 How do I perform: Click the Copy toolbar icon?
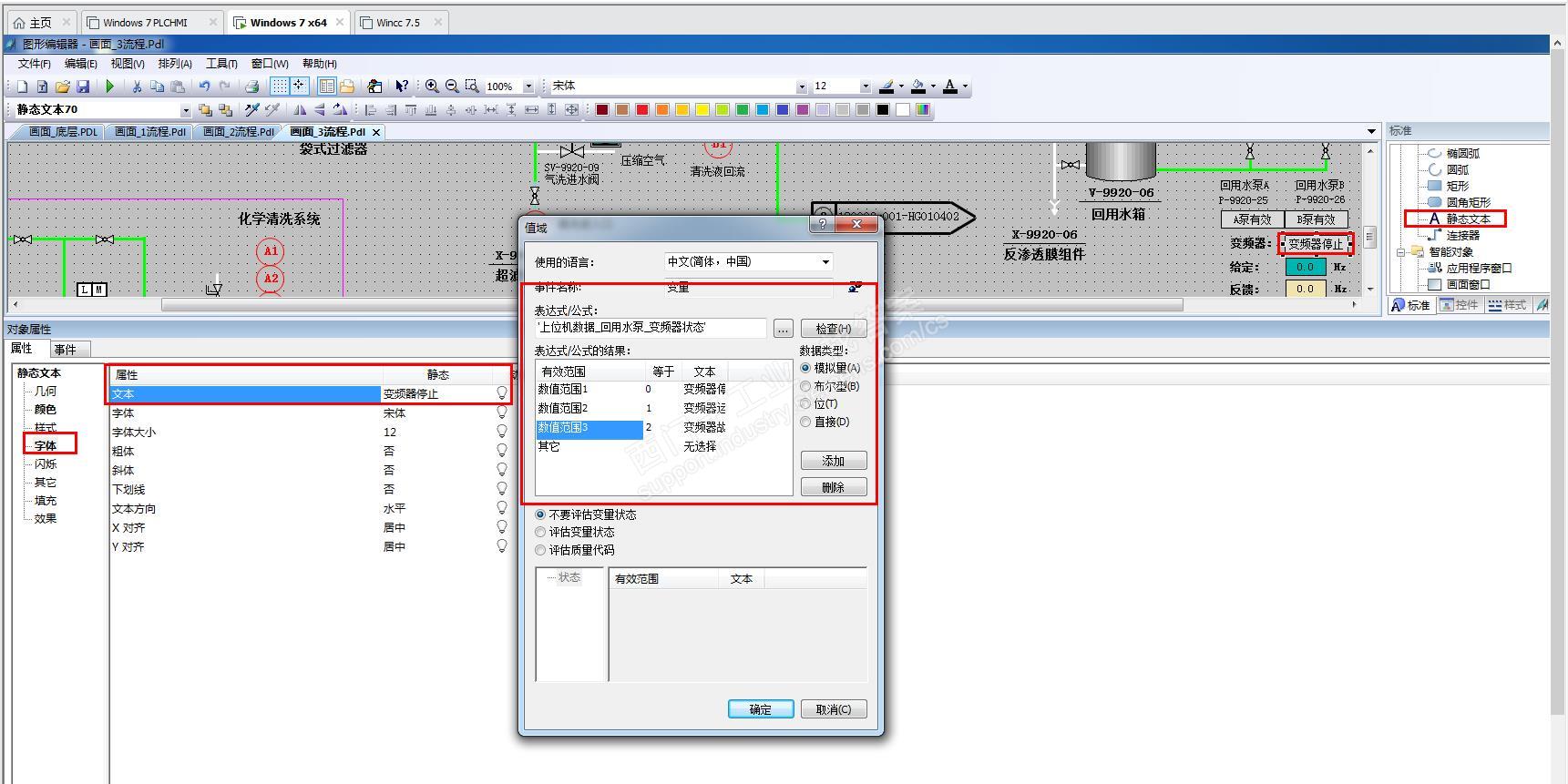coord(157,87)
